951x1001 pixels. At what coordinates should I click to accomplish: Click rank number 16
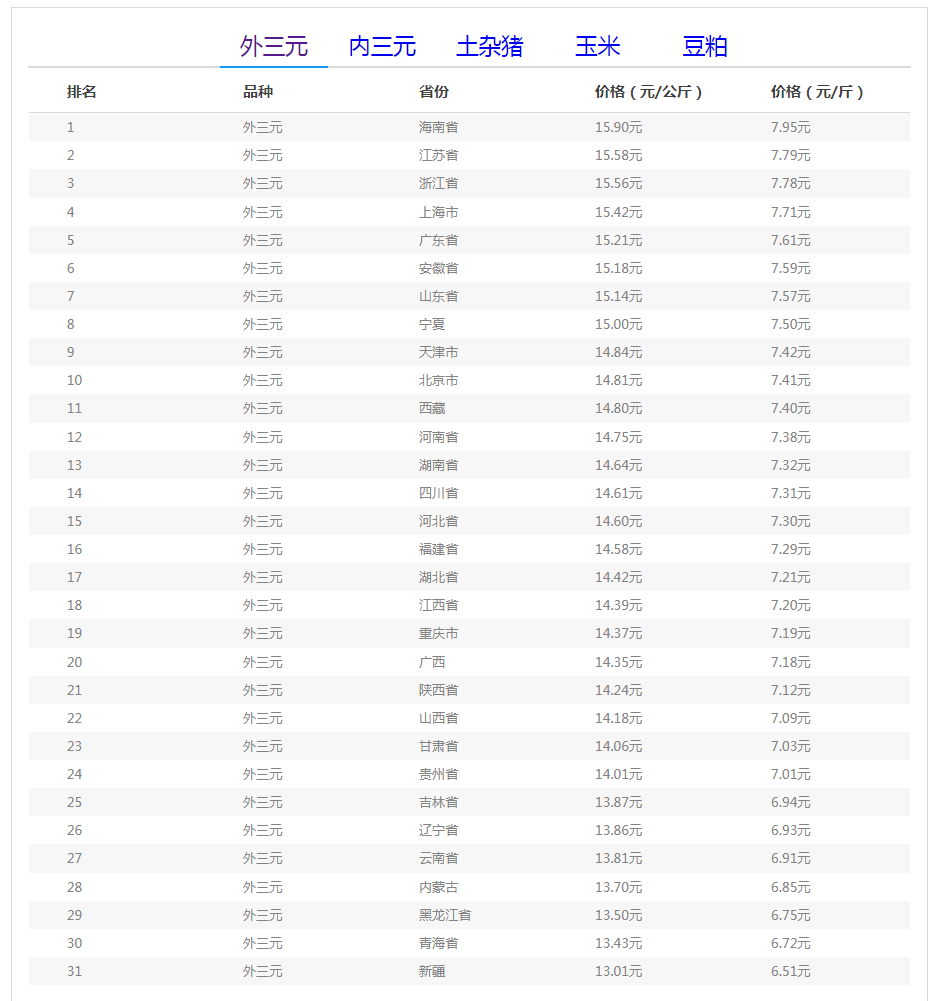75,550
